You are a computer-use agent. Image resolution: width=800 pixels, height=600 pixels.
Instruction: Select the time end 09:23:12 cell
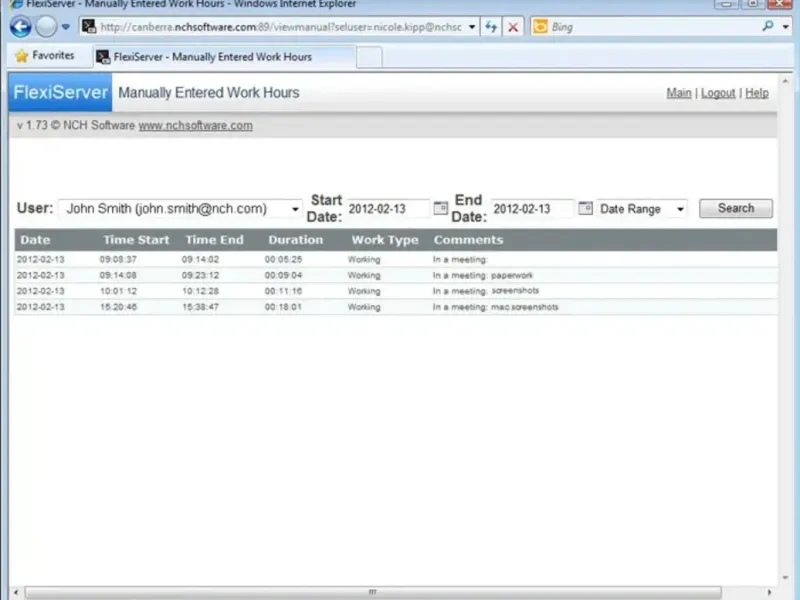click(200, 275)
